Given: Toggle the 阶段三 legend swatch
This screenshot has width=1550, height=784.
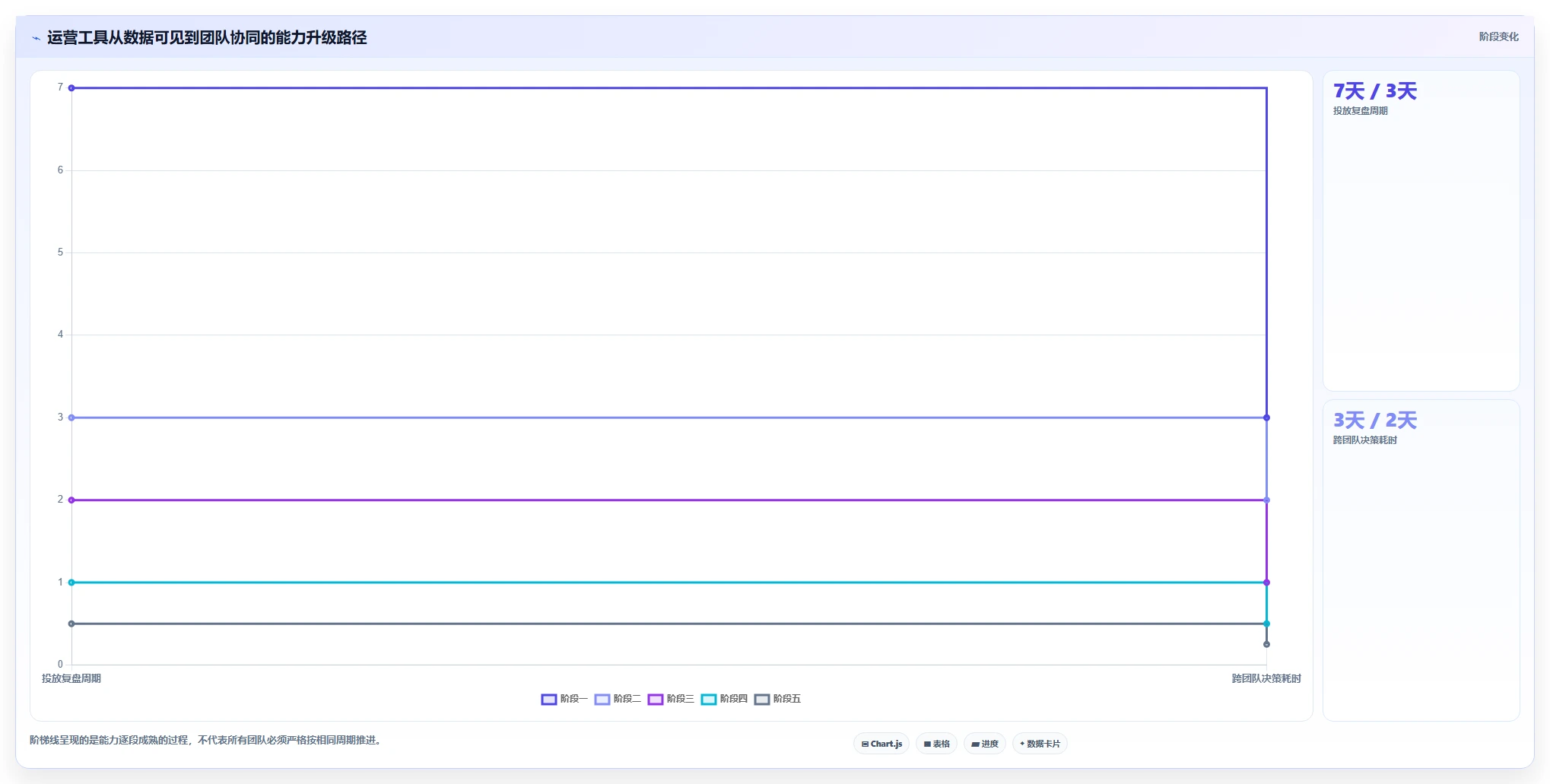Looking at the screenshot, I should pyautogui.click(x=655, y=699).
